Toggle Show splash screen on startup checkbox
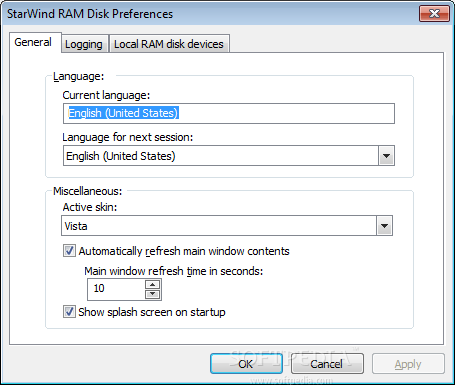455x385 pixels. click(x=69, y=312)
